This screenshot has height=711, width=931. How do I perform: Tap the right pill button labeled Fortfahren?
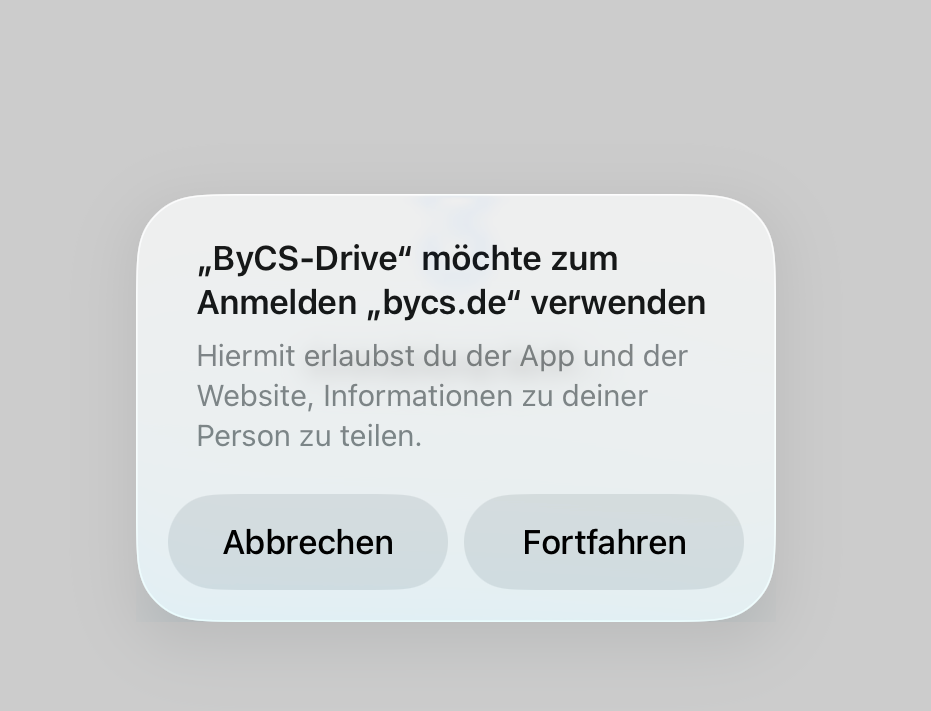click(x=604, y=542)
